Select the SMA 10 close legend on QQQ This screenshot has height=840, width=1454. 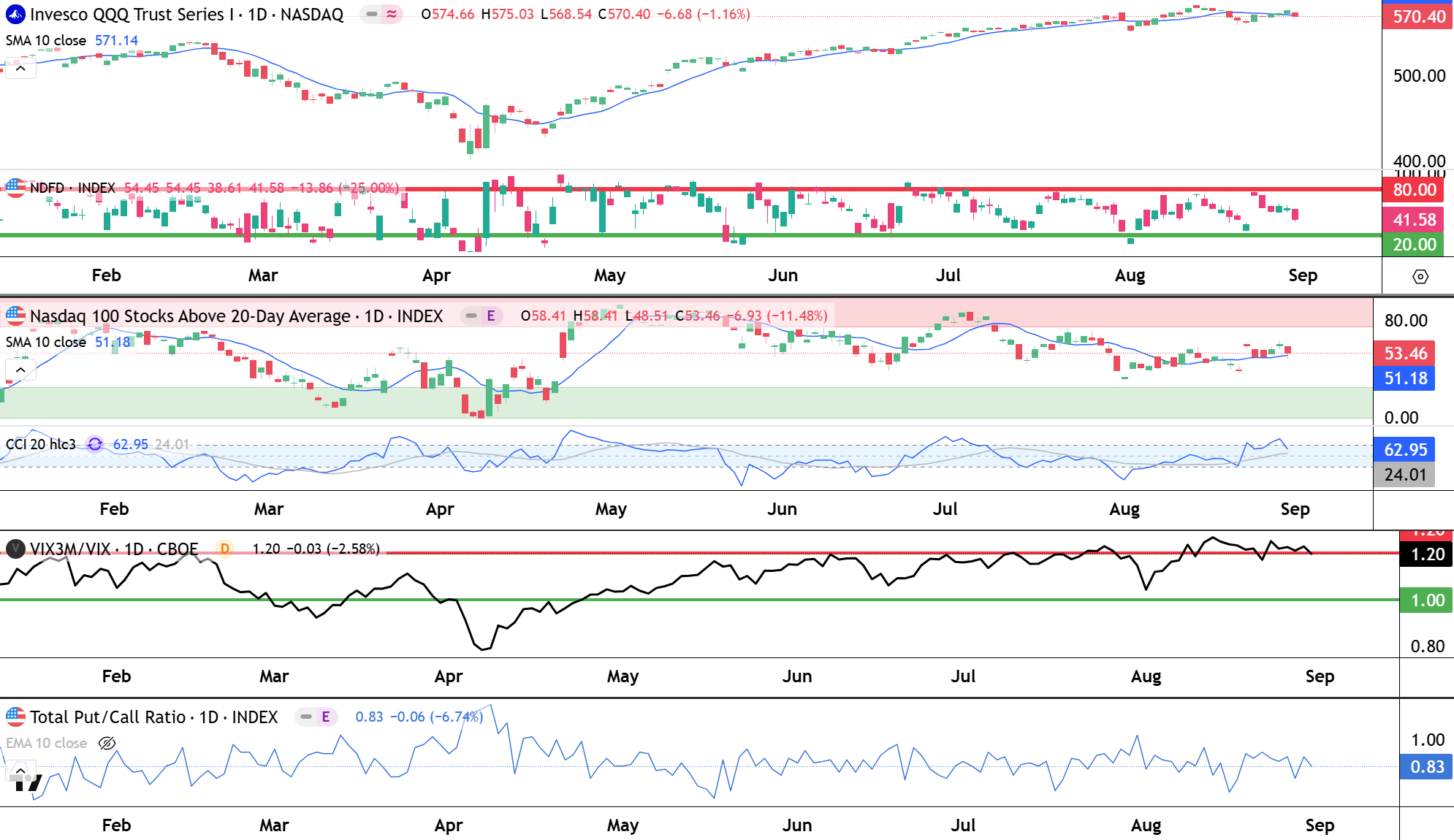pyautogui.click(x=46, y=40)
